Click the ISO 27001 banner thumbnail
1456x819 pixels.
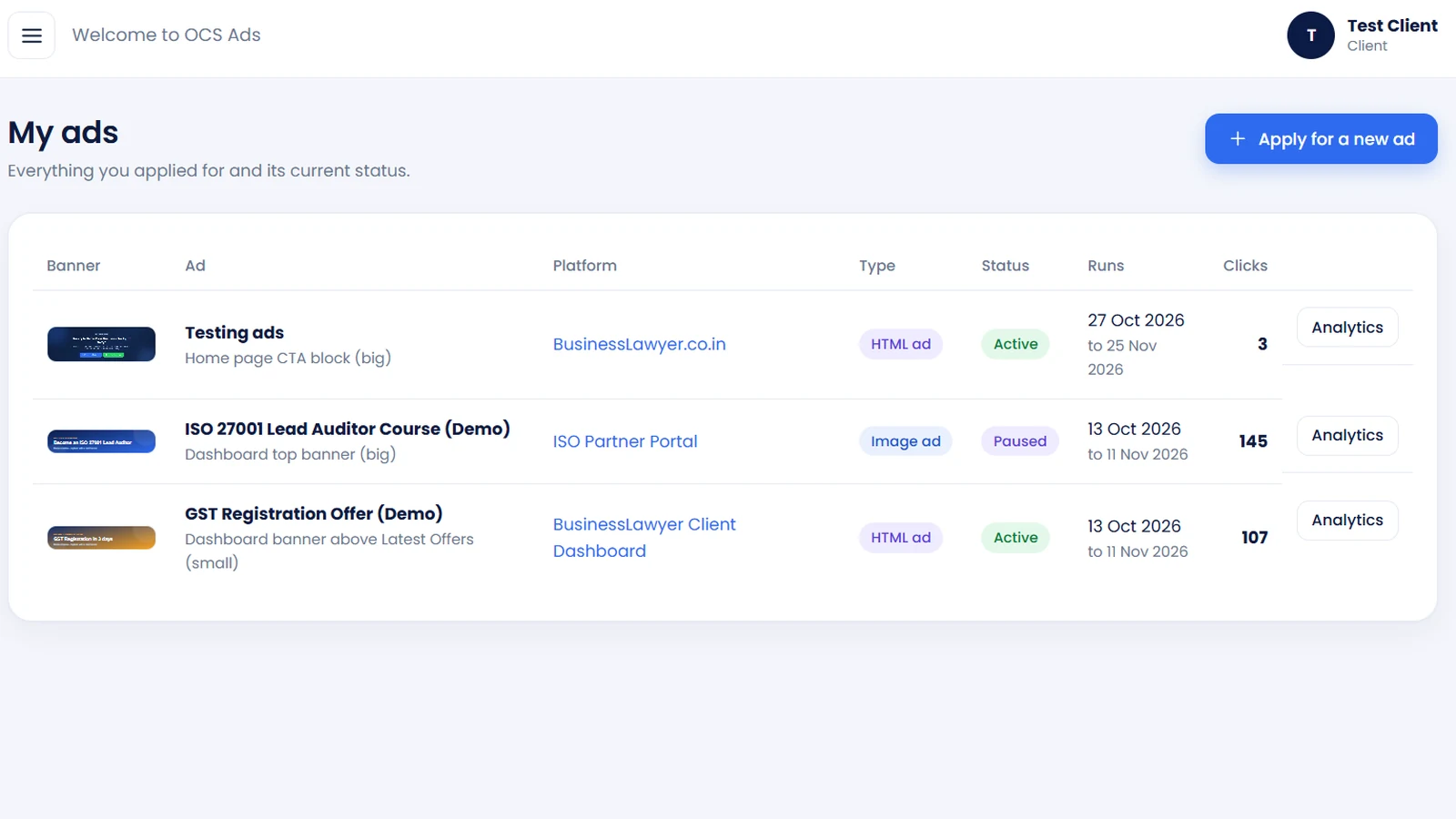point(101,441)
